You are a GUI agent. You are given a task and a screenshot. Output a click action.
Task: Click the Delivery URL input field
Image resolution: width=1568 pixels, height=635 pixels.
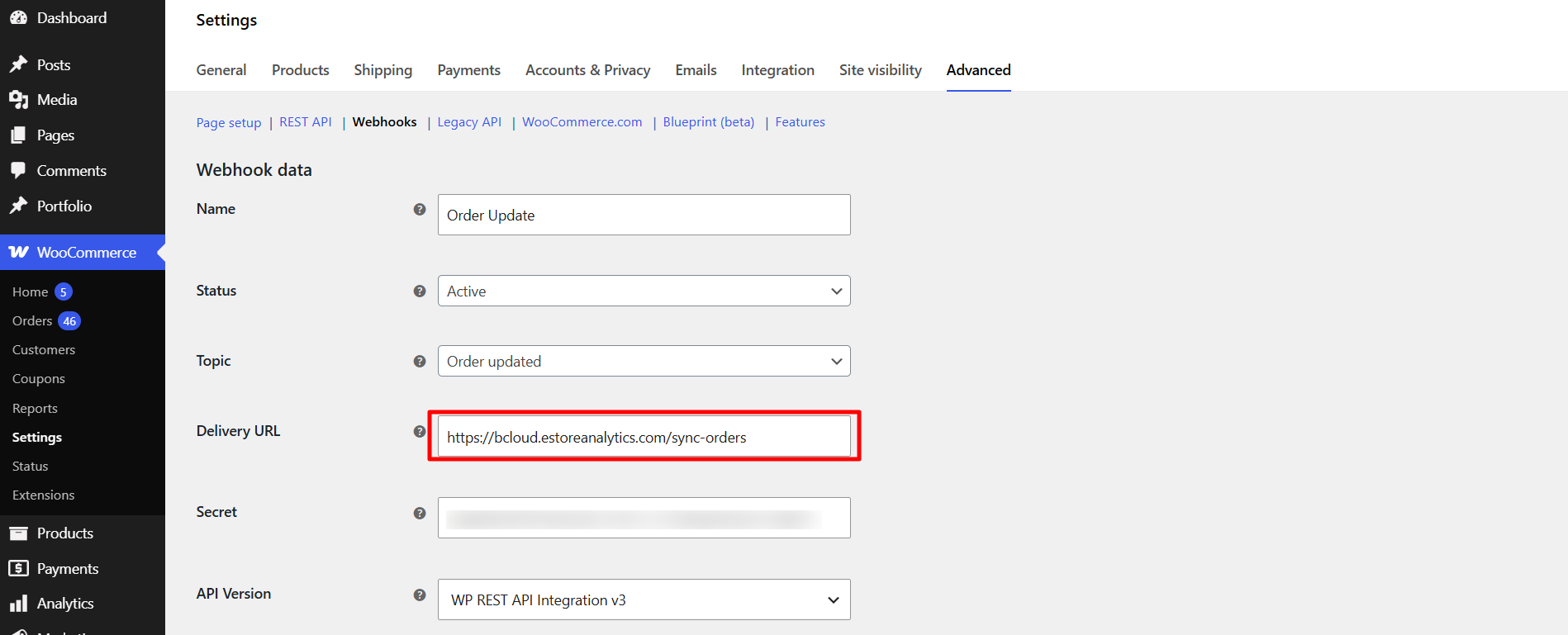644,436
